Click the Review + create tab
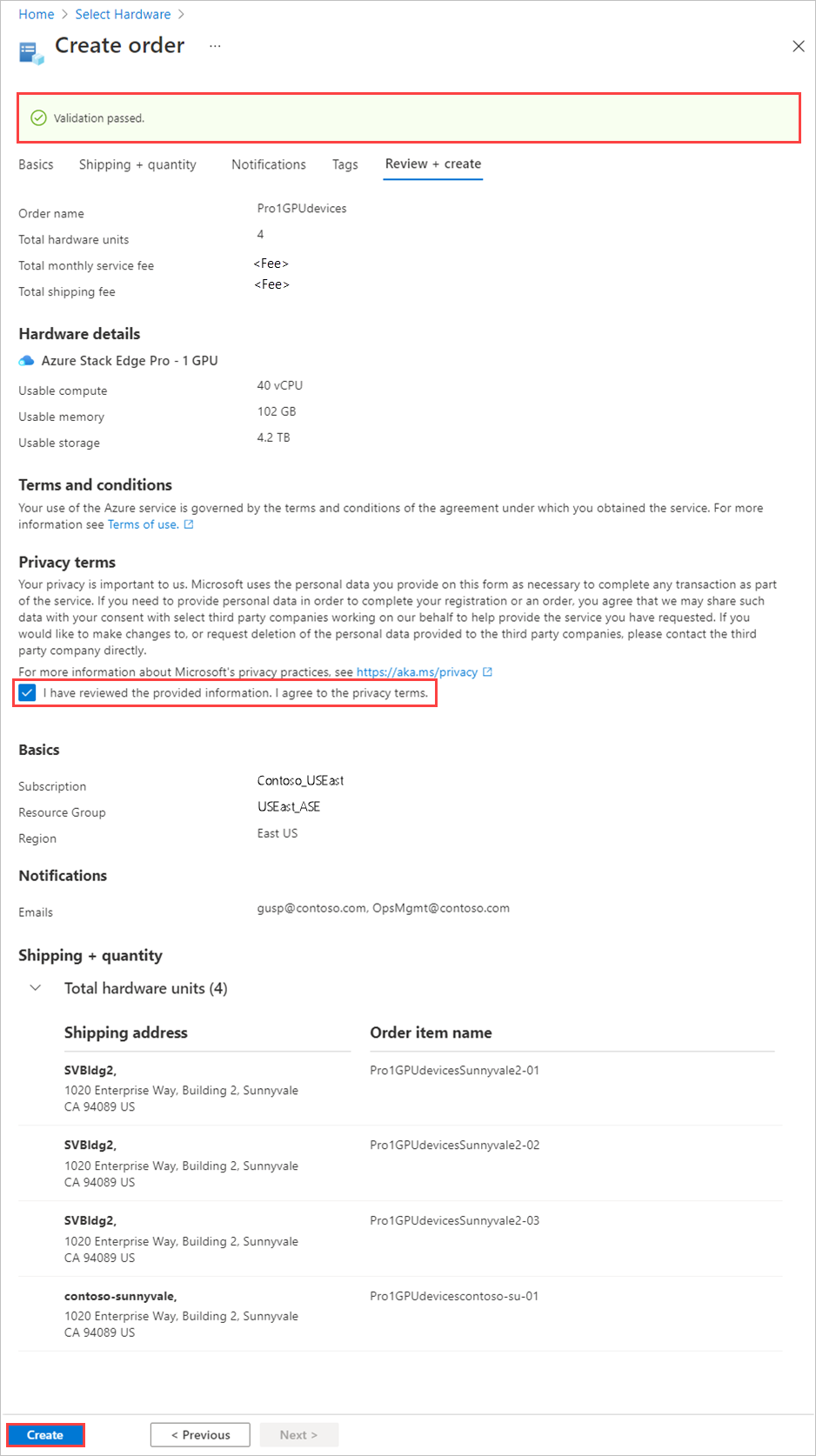Screen dimensions: 816x1456 [x=432, y=164]
